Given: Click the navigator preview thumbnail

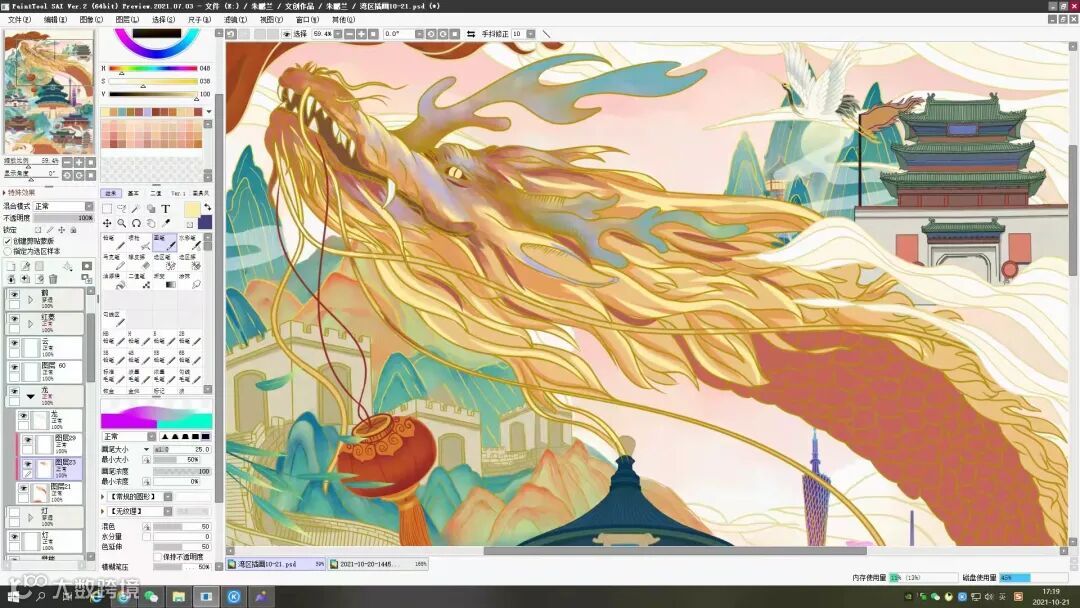Looking at the screenshot, I should [x=49, y=92].
